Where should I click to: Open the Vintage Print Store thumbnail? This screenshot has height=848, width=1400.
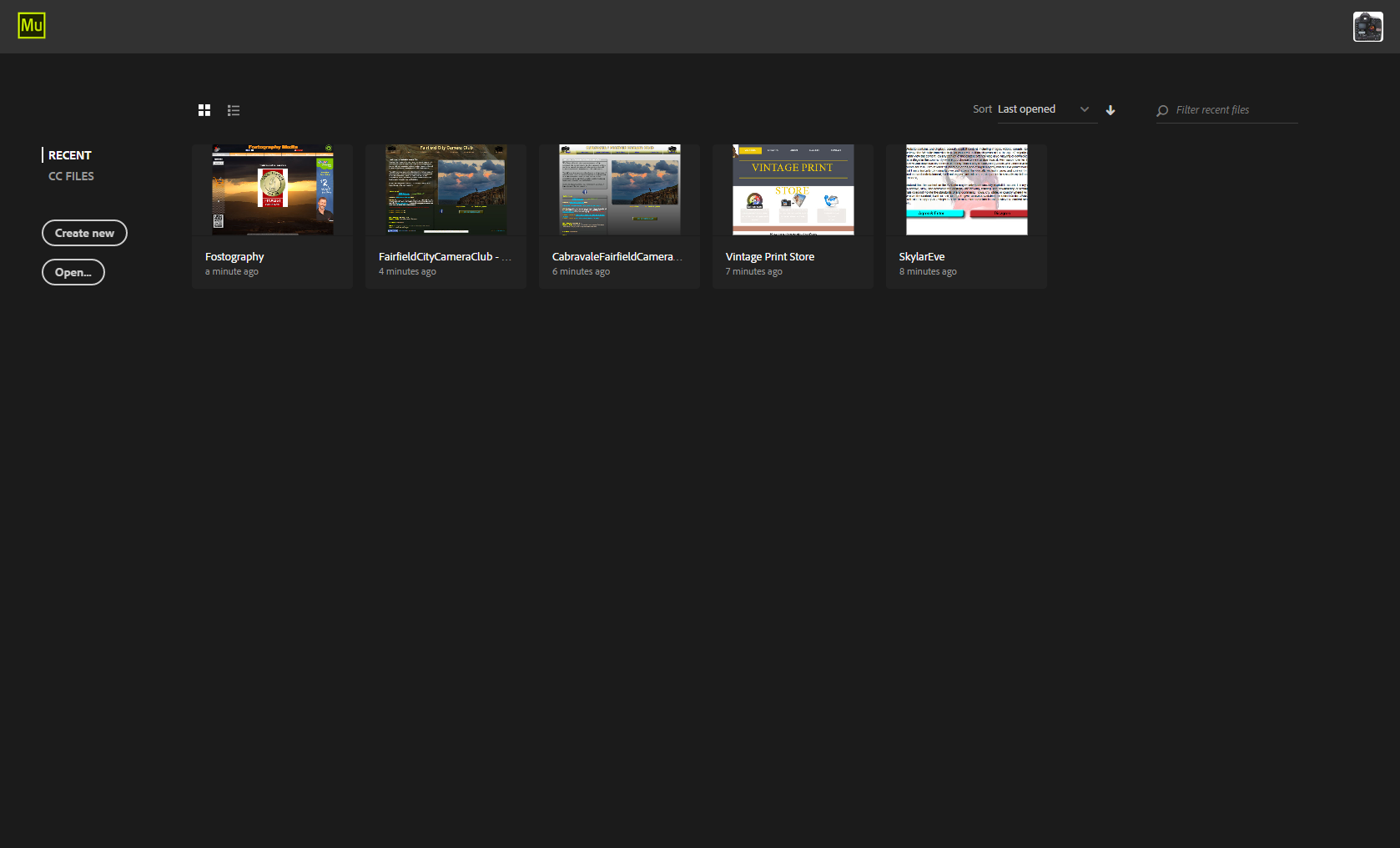pyautogui.click(x=793, y=189)
